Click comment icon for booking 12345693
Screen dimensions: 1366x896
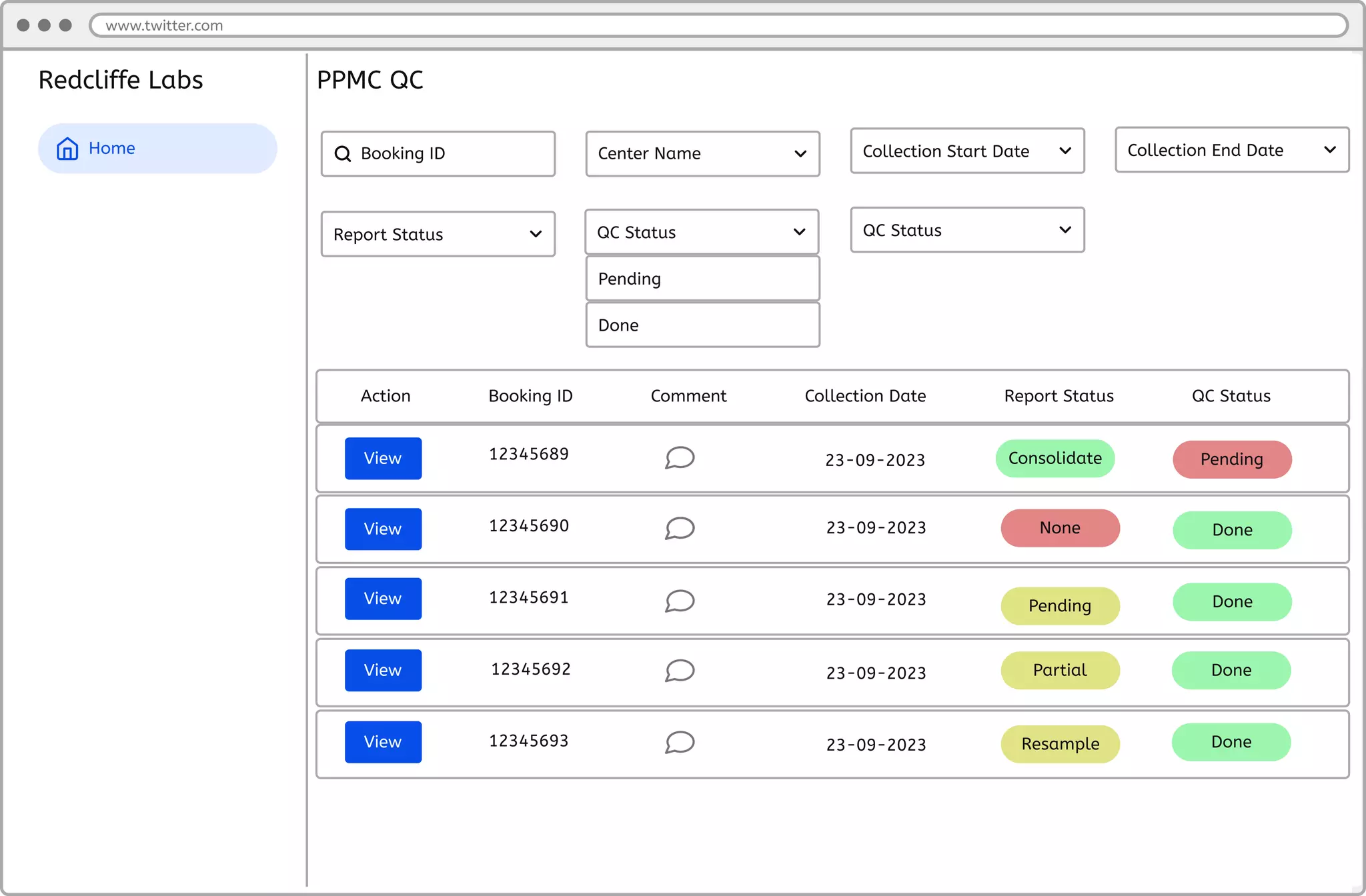click(x=680, y=743)
